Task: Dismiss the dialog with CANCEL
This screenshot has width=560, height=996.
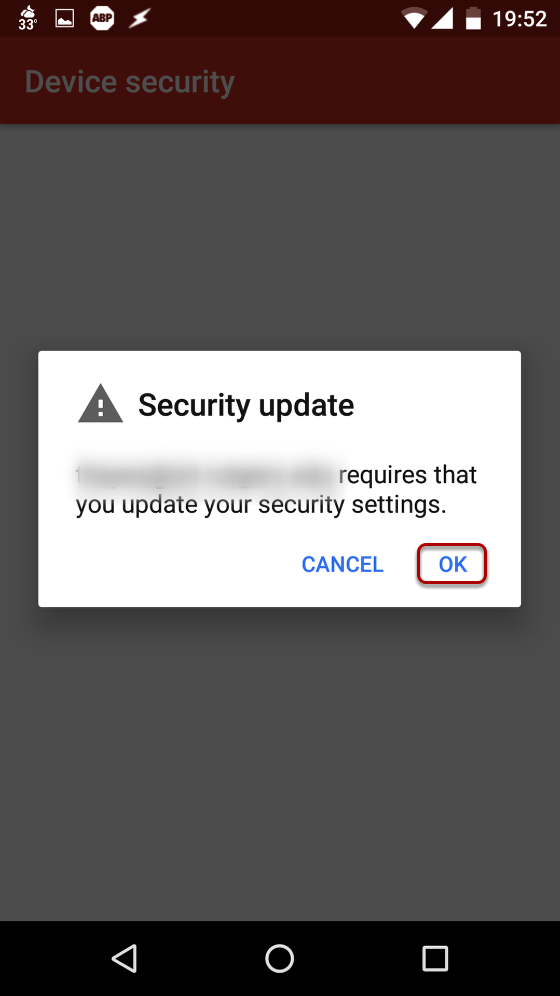Action: click(x=342, y=564)
